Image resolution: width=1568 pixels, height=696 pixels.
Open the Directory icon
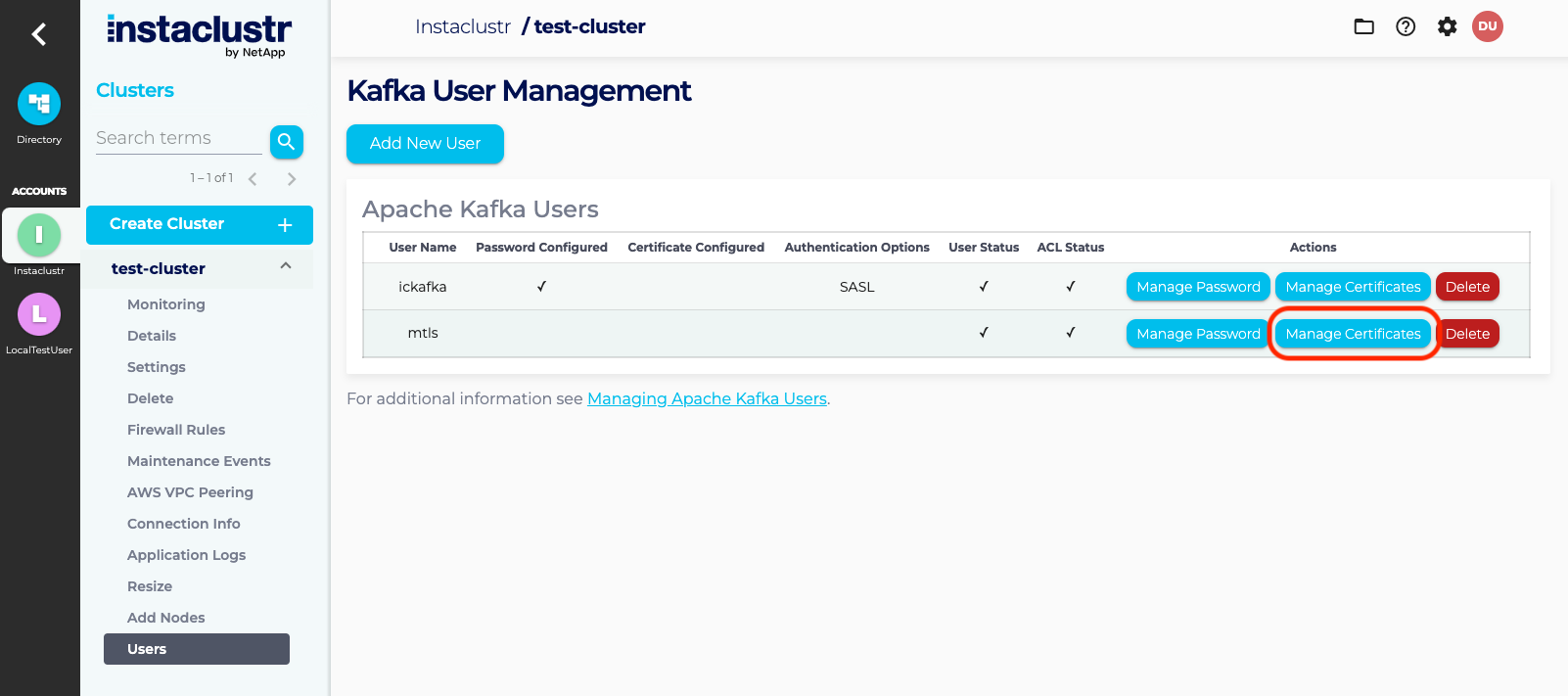coord(39,104)
